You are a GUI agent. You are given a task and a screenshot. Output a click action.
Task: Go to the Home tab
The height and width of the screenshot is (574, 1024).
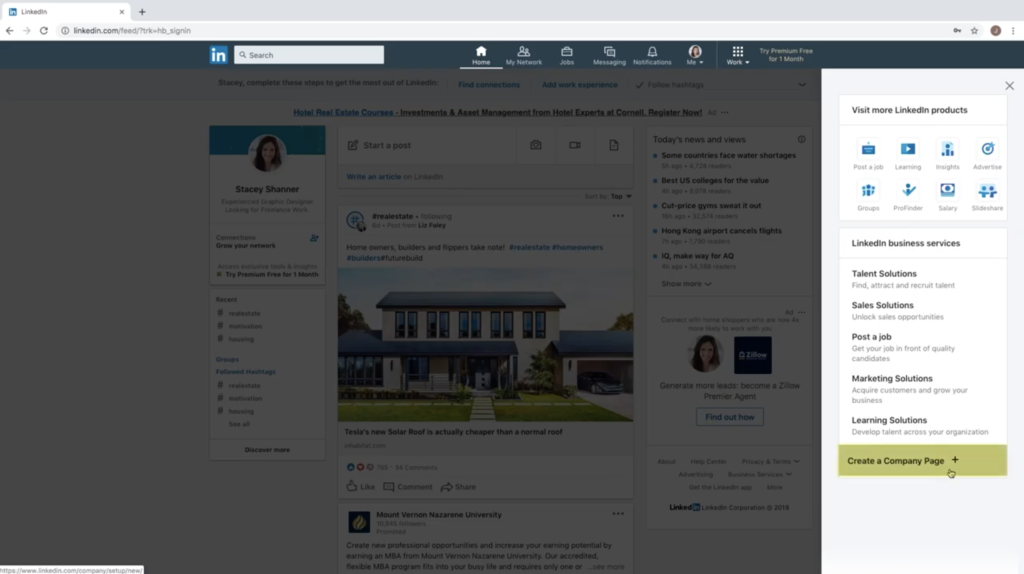click(x=481, y=56)
